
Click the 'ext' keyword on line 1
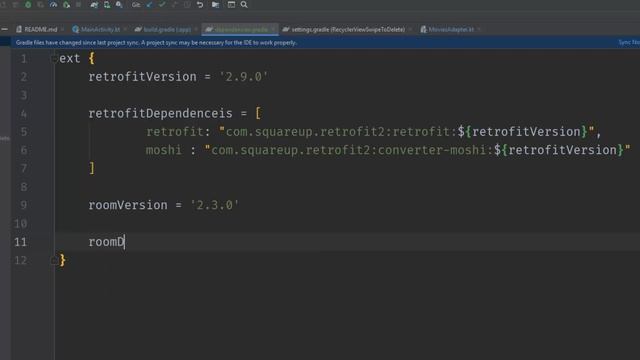pyautogui.click(x=70, y=59)
